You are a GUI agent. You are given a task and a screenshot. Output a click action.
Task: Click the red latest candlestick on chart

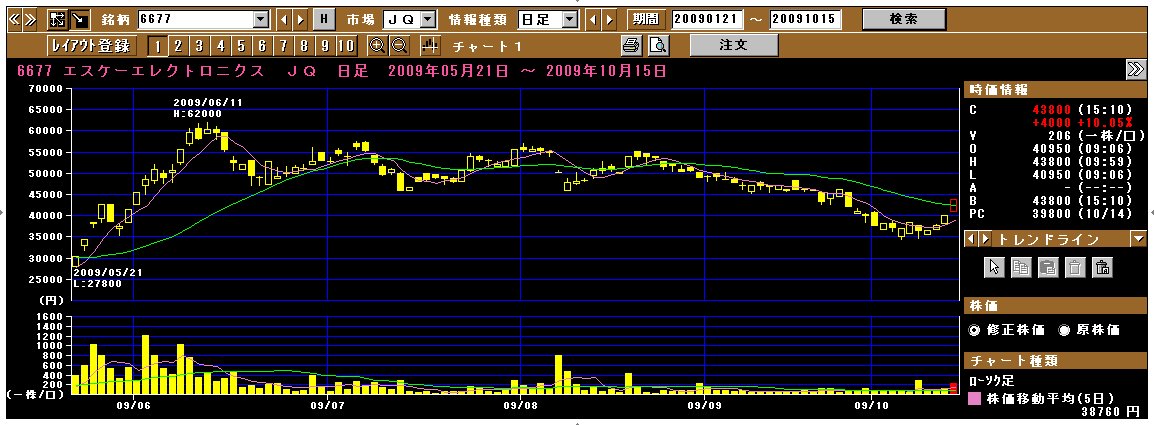(x=954, y=206)
